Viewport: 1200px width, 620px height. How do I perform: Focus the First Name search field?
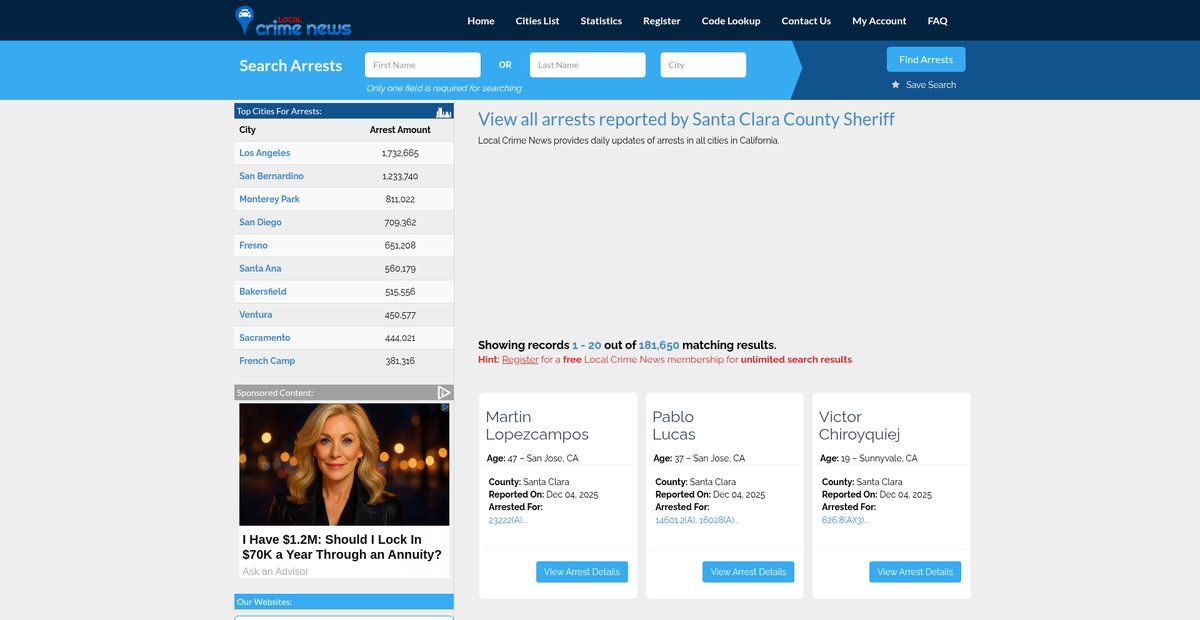tap(423, 65)
